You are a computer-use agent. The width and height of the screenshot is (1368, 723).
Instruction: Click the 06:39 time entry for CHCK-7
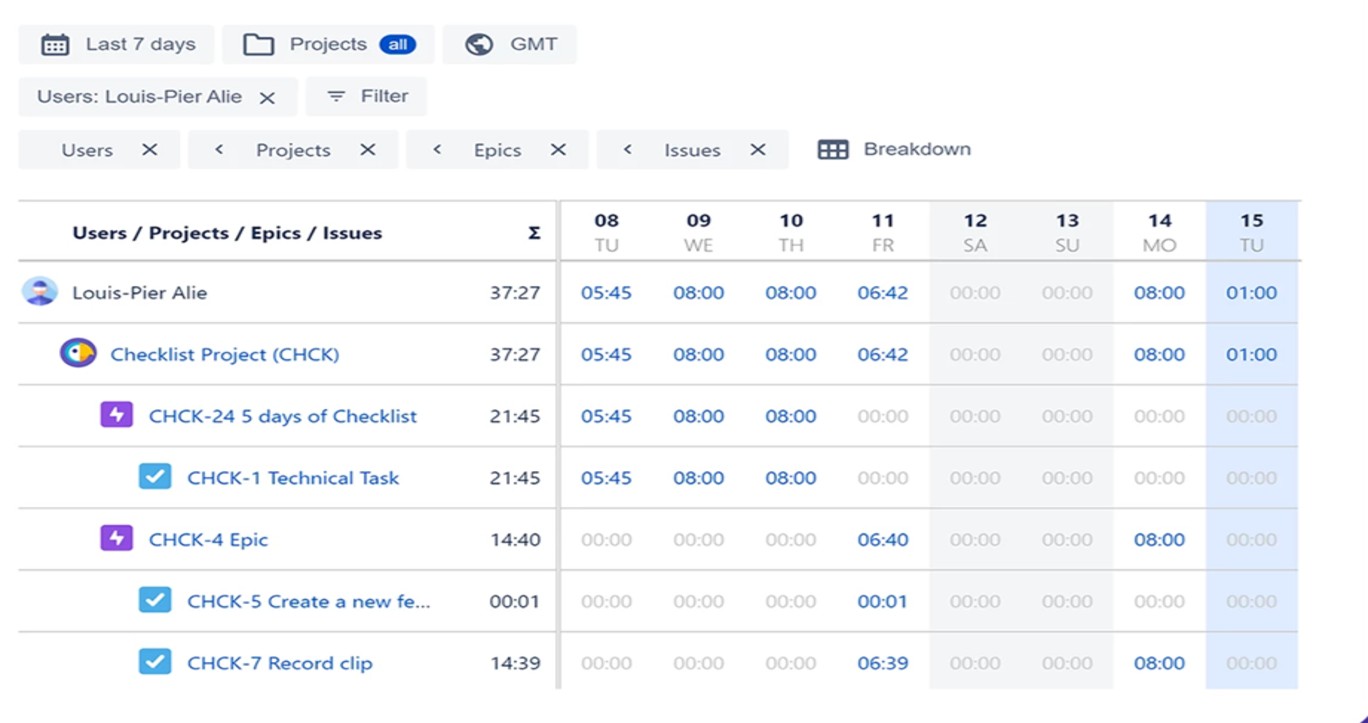tap(882, 663)
